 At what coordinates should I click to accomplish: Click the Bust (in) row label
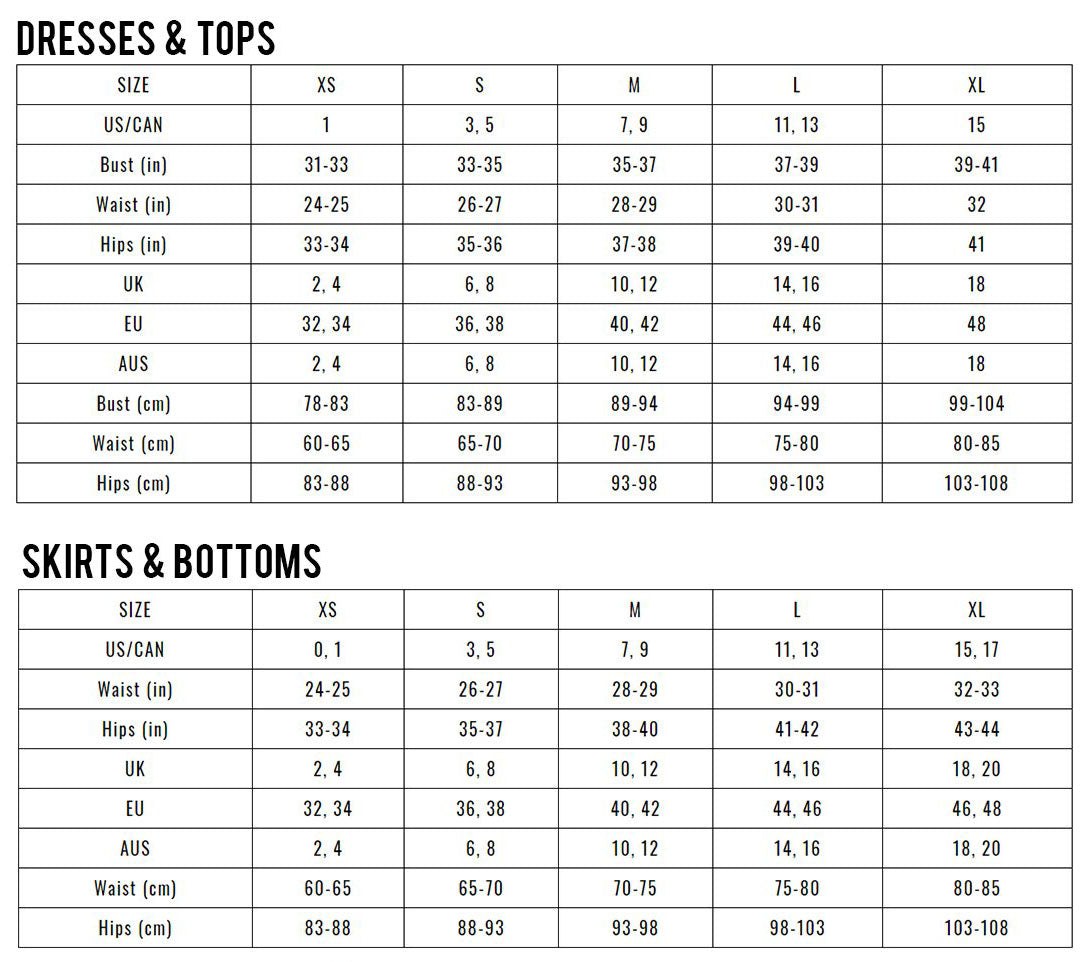tap(133, 165)
